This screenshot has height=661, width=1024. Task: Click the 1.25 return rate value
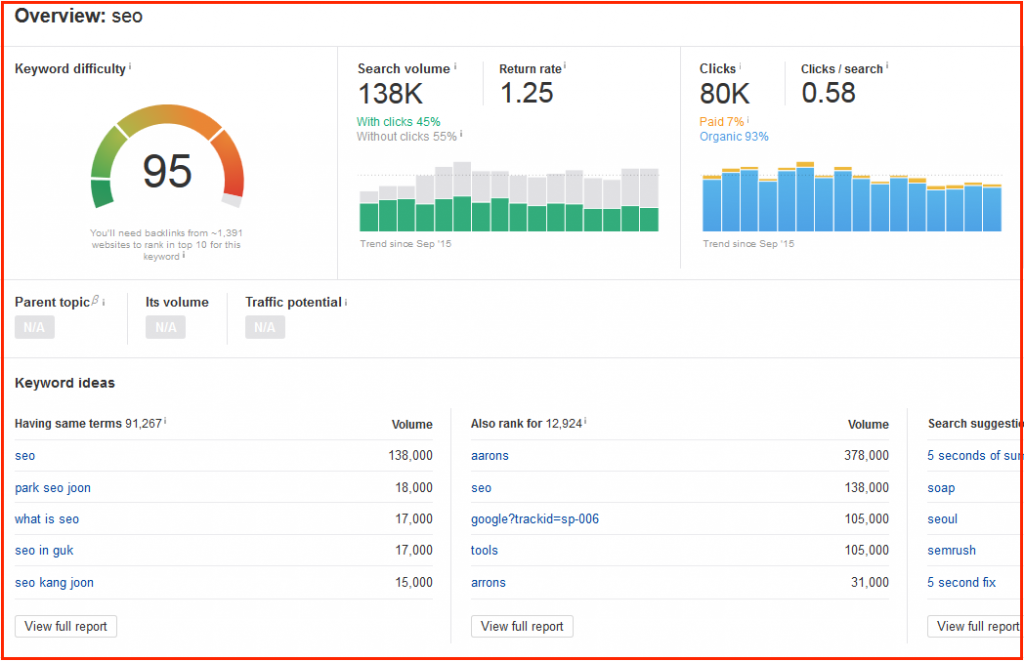(527, 93)
